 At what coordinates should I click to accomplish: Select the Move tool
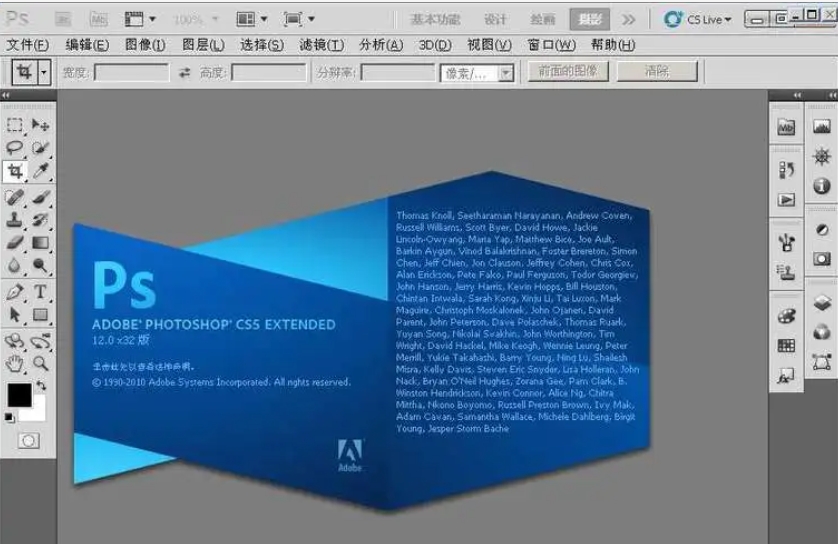click(40, 125)
